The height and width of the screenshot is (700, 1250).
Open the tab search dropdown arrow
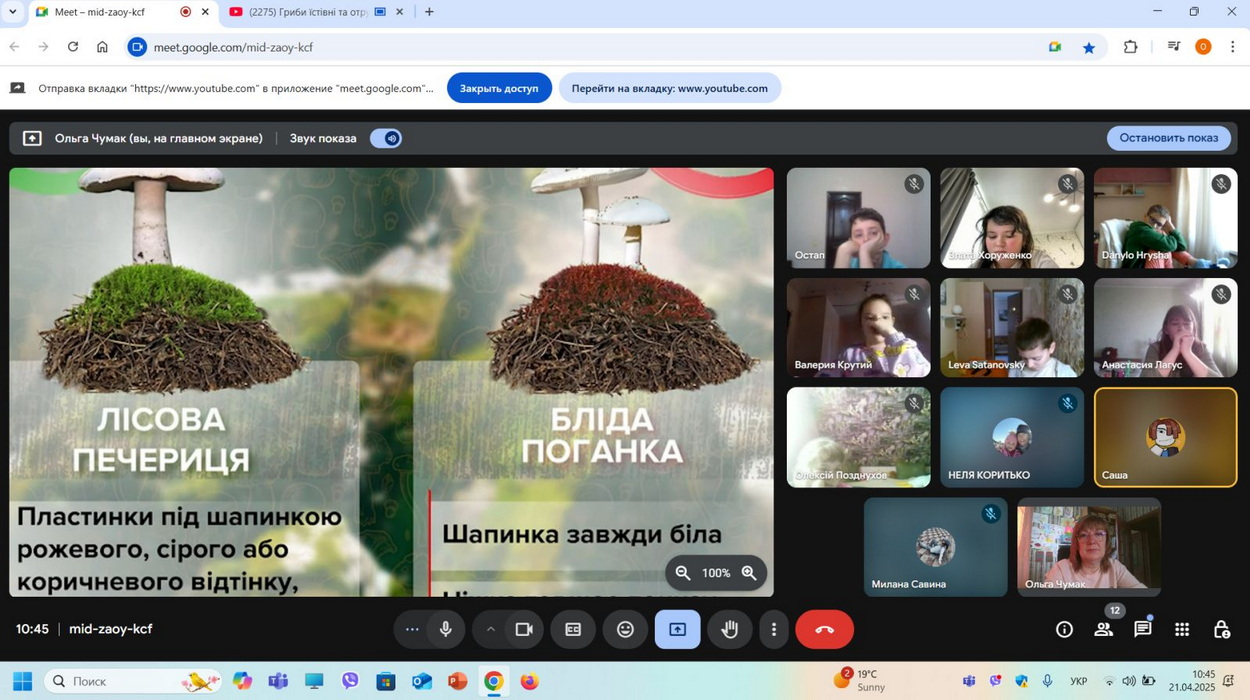click(12, 12)
